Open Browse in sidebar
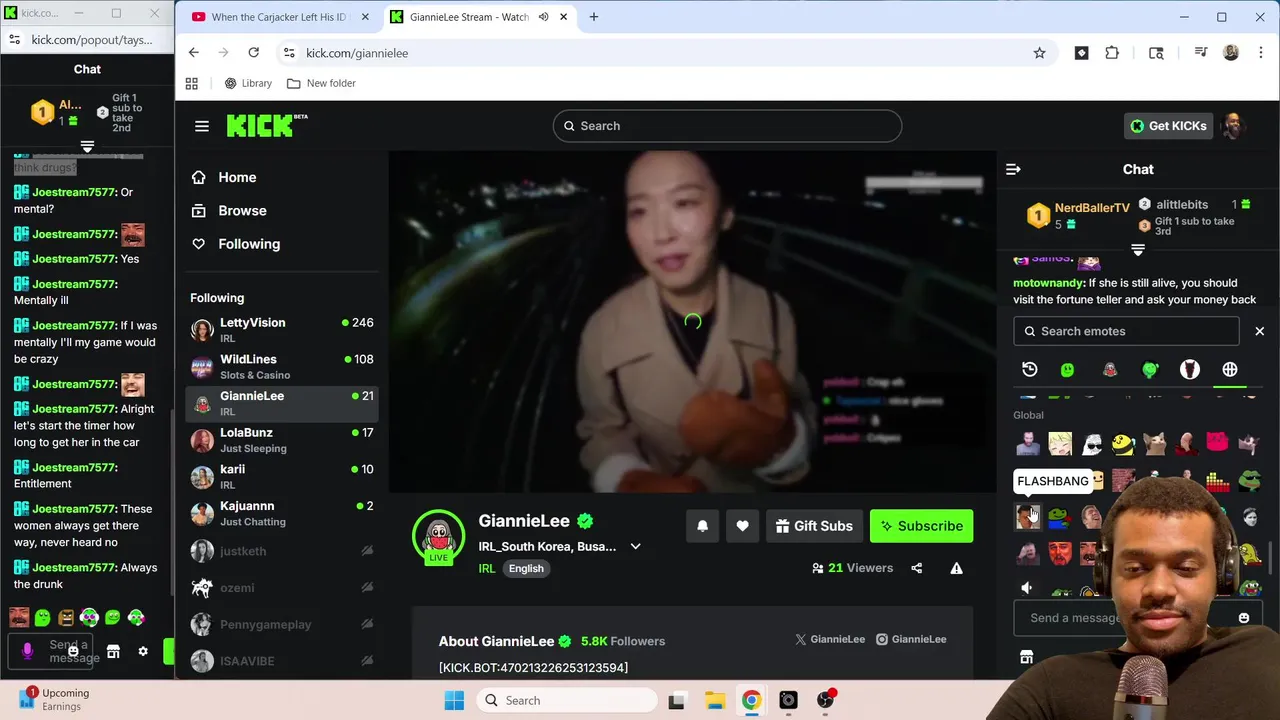1280x720 pixels. click(x=242, y=211)
